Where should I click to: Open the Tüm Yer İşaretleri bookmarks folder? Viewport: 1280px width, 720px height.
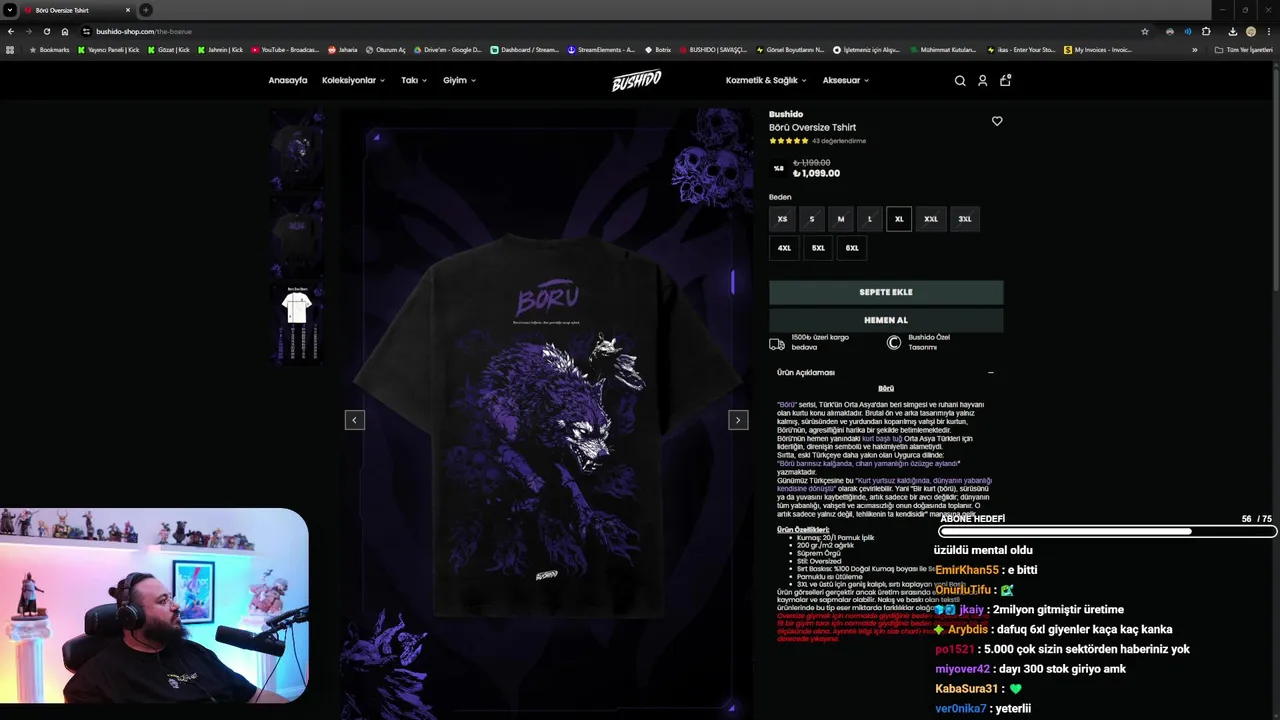[x=1244, y=50]
